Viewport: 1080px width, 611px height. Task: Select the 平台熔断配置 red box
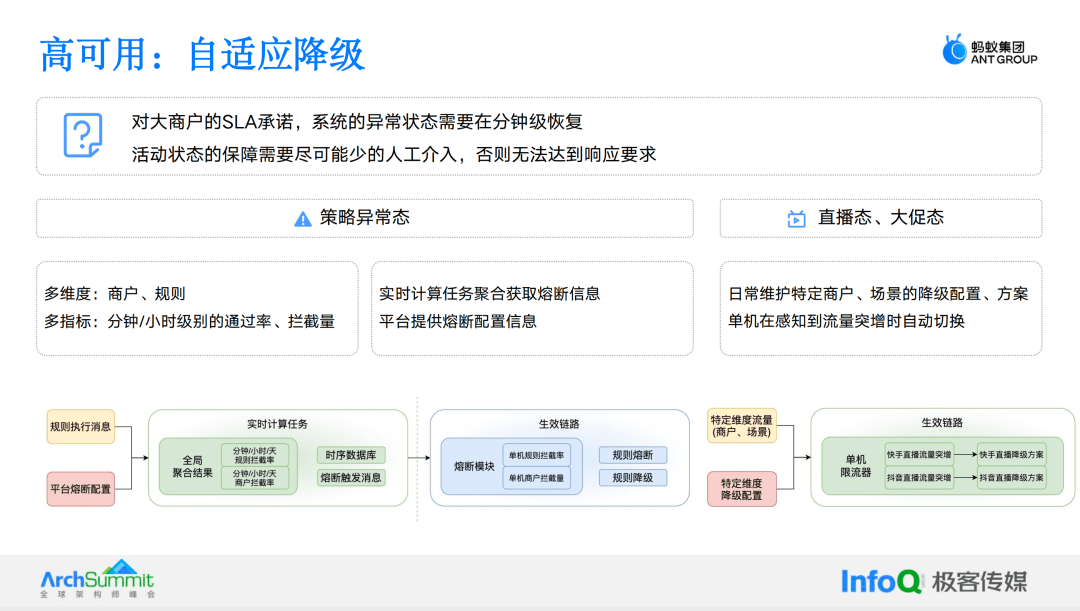[81, 489]
